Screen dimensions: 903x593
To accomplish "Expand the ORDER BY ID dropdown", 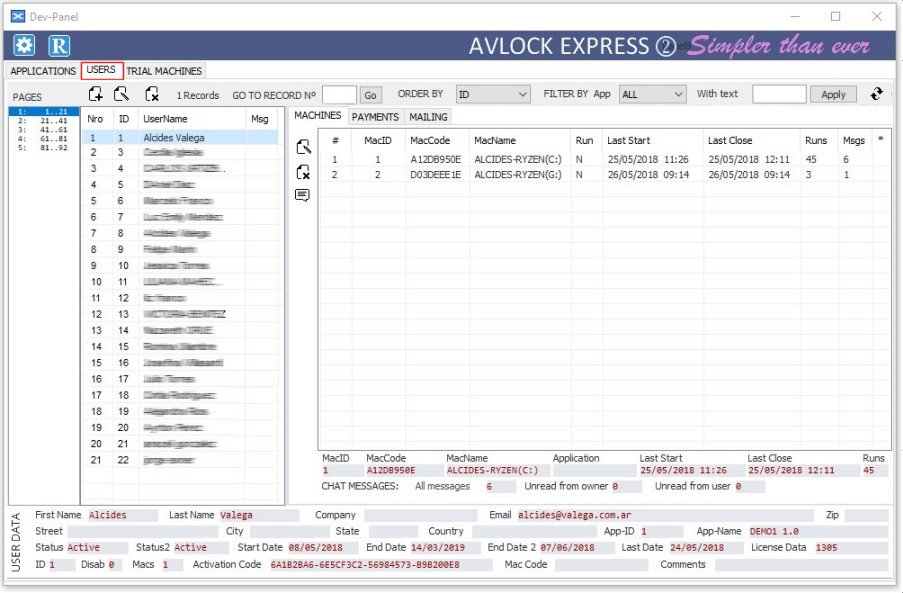I will point(493,94).
